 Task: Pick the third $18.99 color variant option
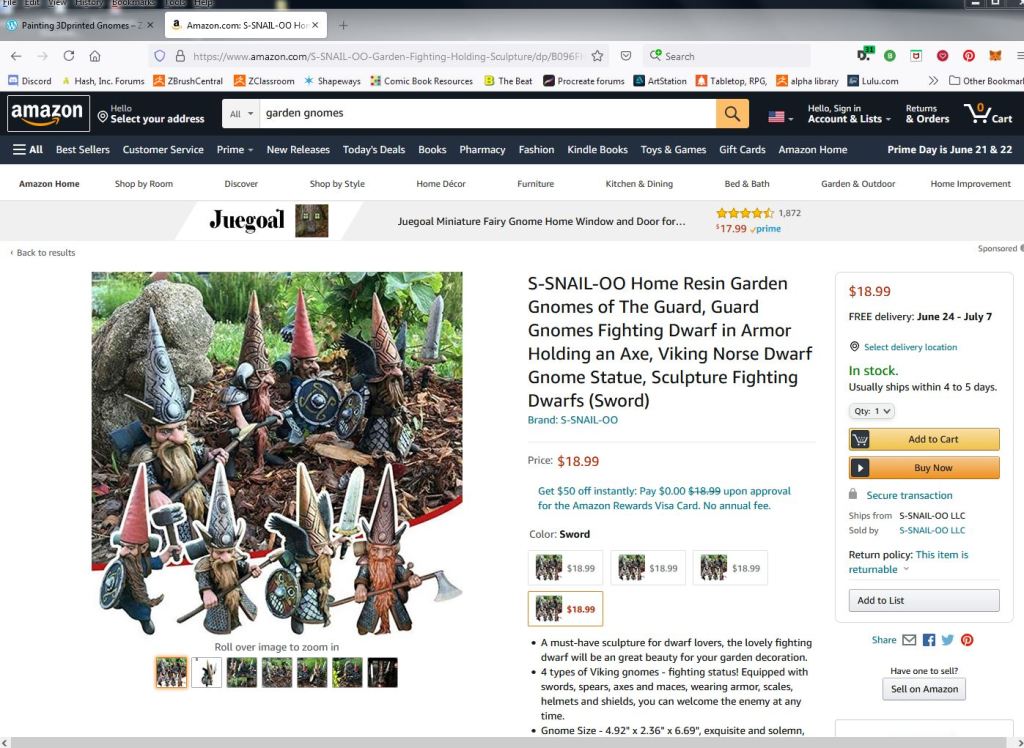click(730, 568)
